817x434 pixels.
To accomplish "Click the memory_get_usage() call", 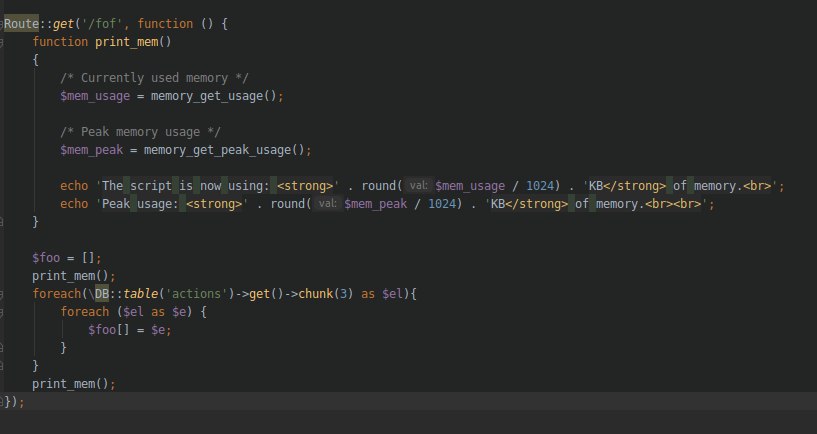I will [214, 96].
